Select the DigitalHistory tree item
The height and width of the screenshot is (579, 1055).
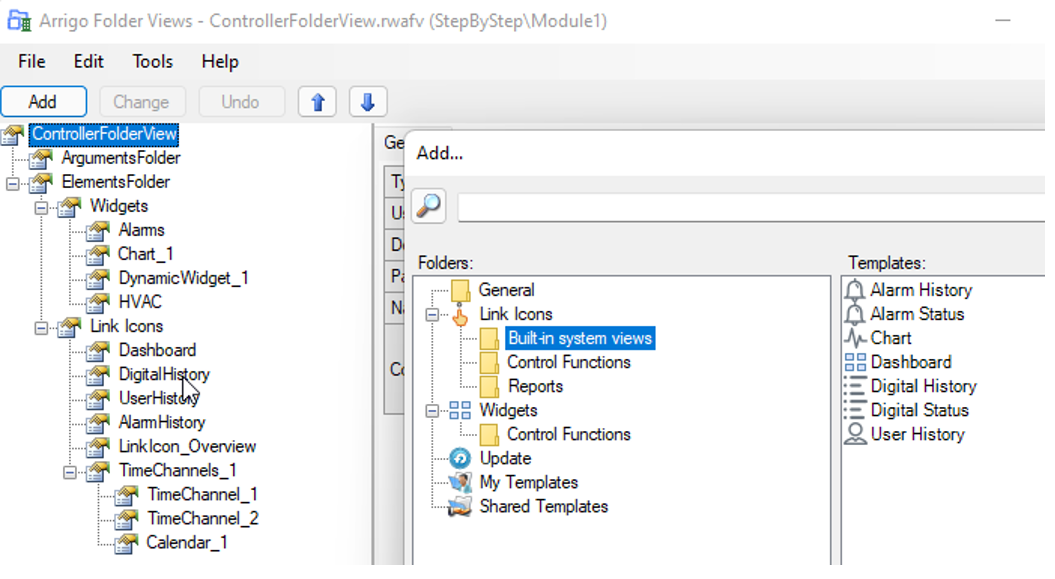(x=164, y=375)
